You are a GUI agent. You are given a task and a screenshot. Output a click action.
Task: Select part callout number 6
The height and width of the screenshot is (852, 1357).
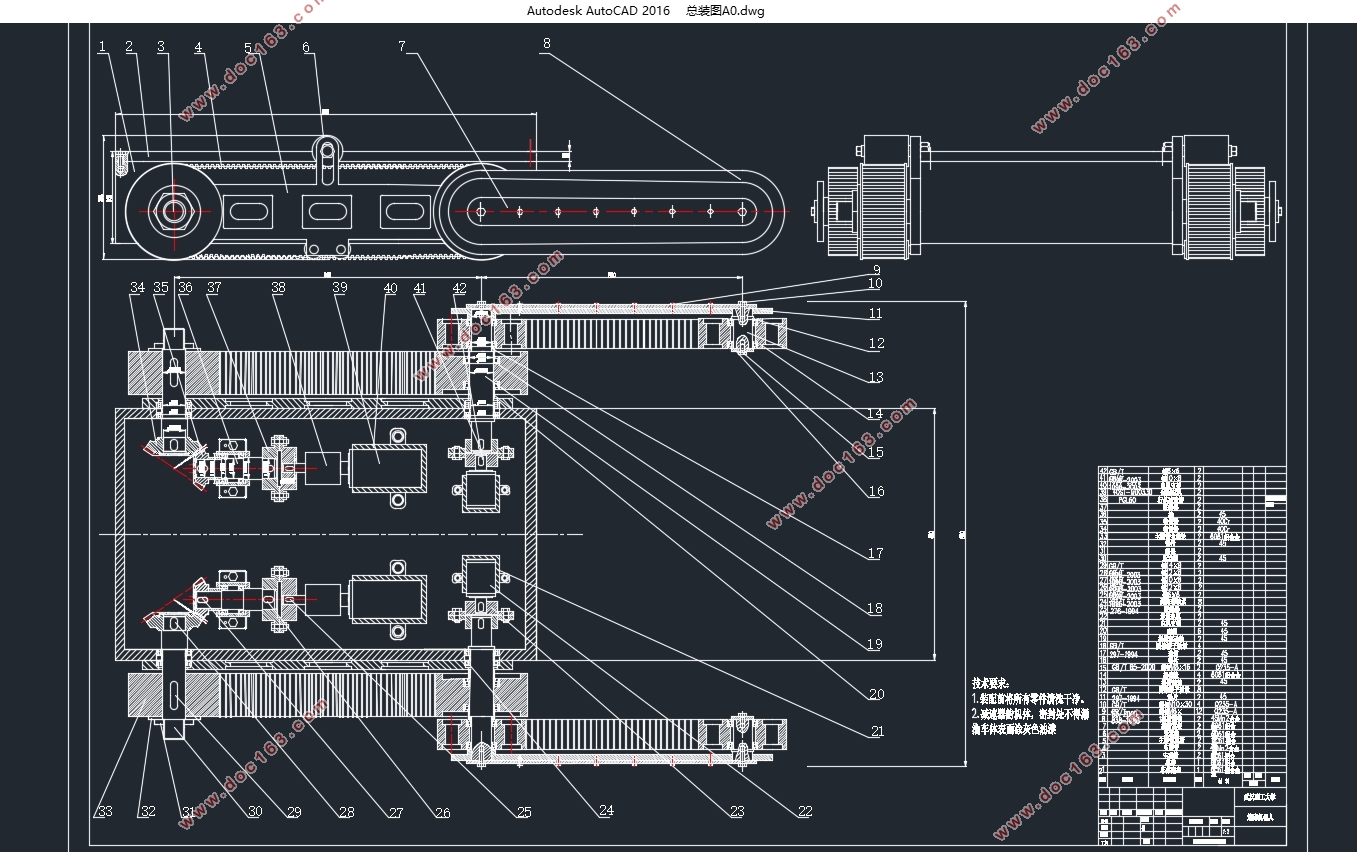click(x=306, y=47)
